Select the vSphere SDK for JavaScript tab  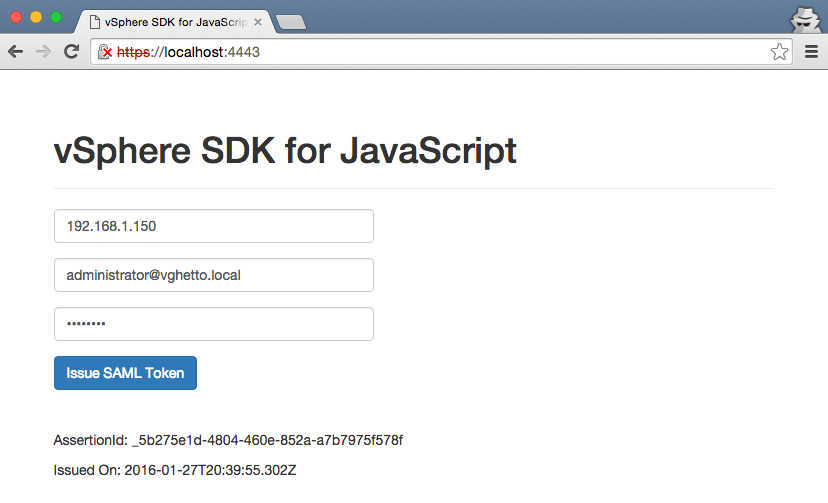pos(175,22)
